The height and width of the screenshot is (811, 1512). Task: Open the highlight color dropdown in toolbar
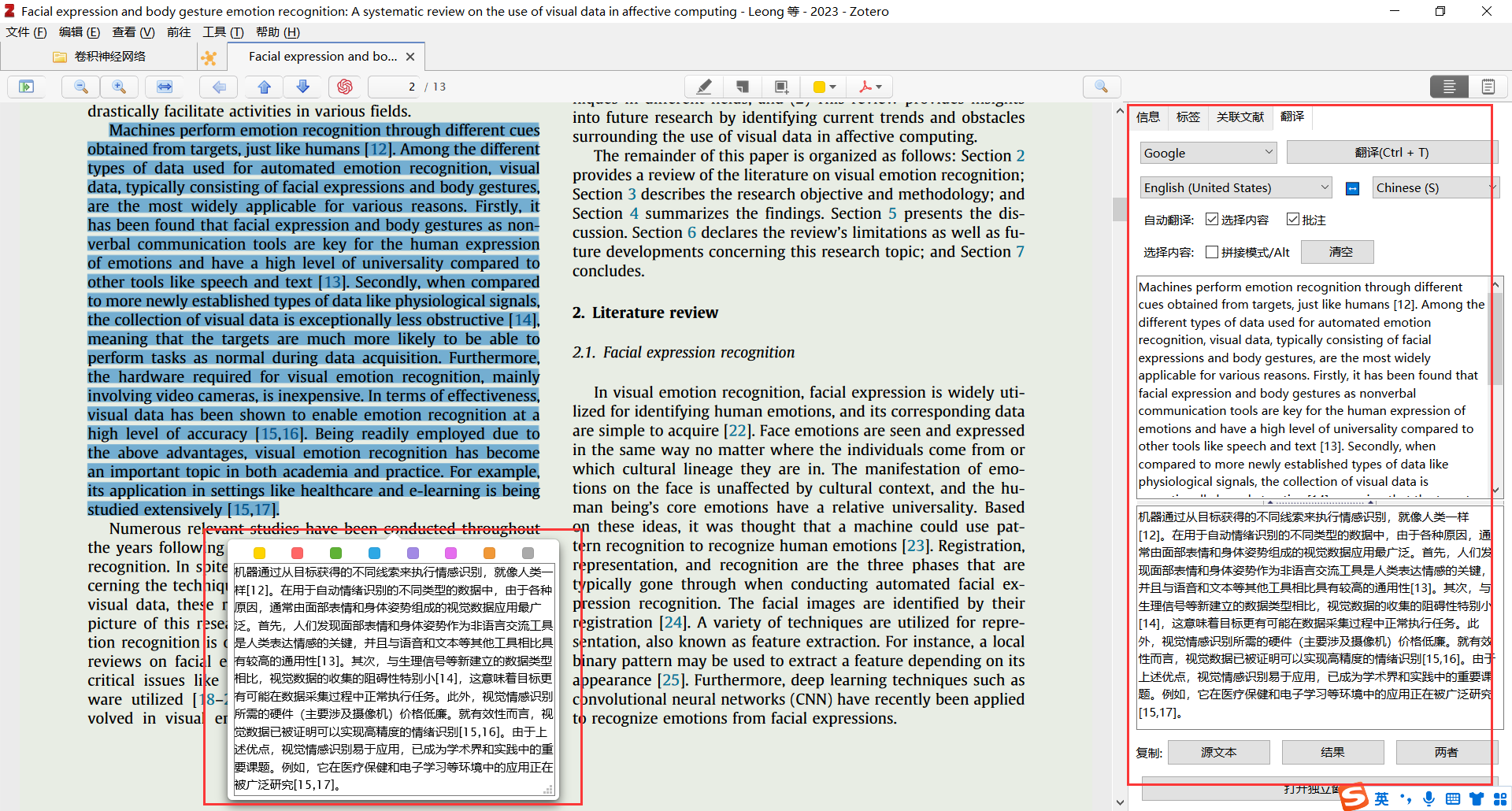click(x=824, y=87)
